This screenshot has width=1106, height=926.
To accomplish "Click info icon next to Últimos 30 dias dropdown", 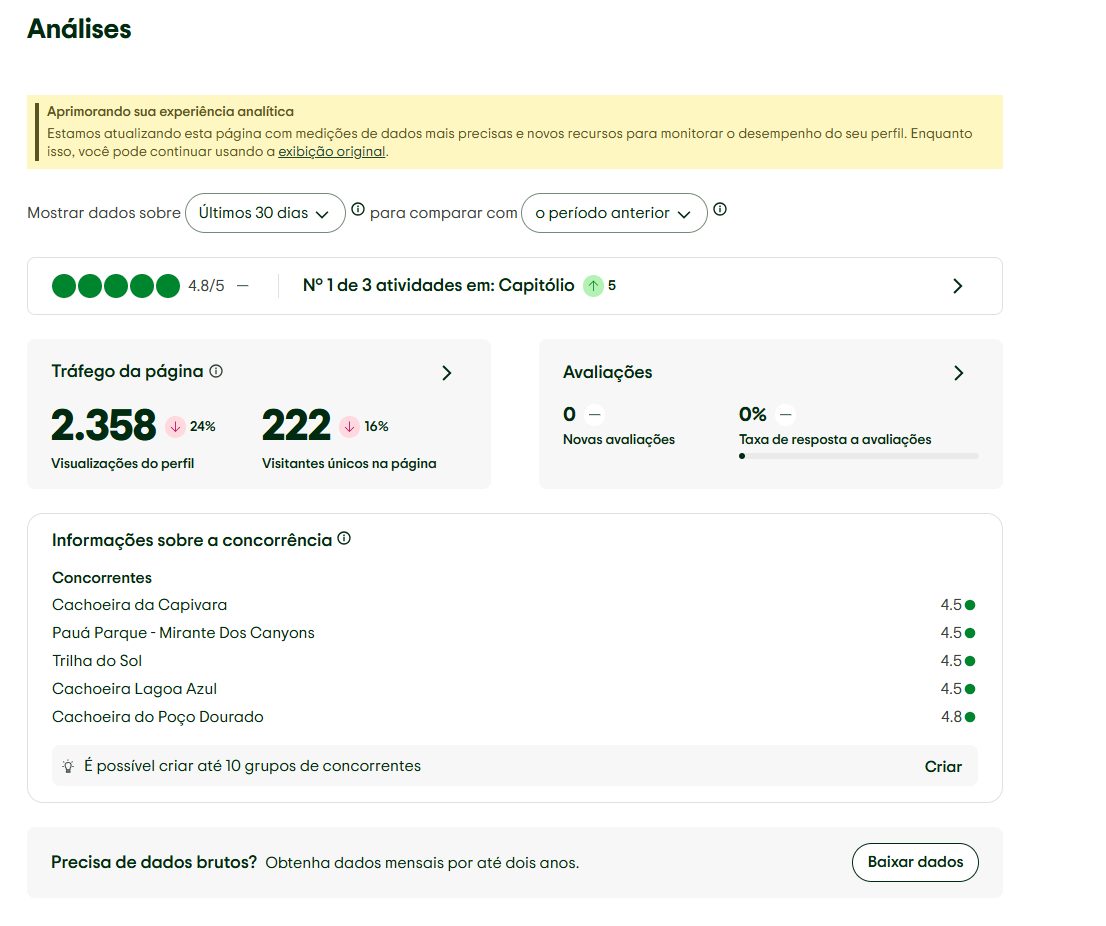I will click(x=358, y=209).
